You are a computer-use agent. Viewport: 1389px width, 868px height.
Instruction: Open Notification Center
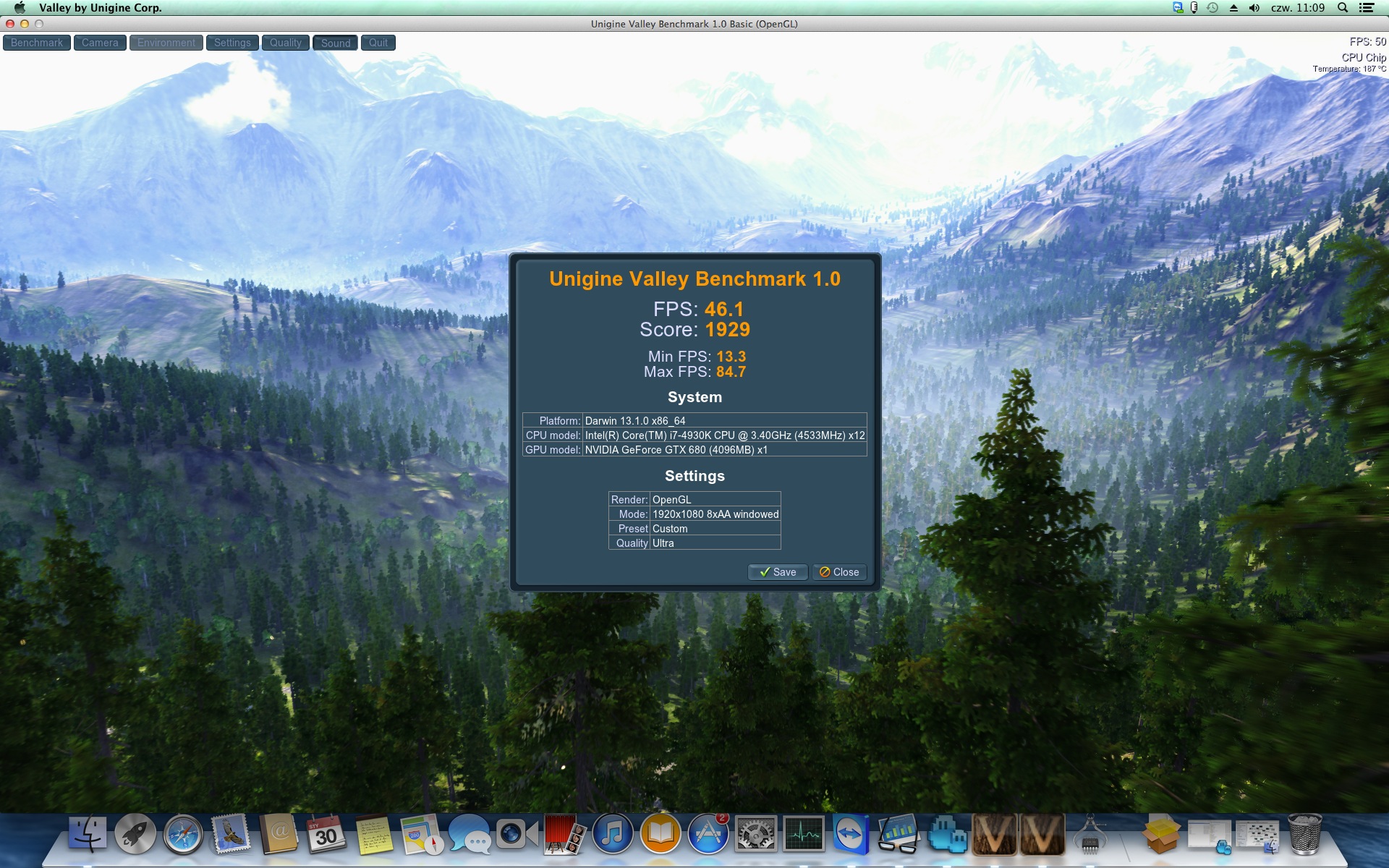pyautogui.click(x=1367, y=8)
